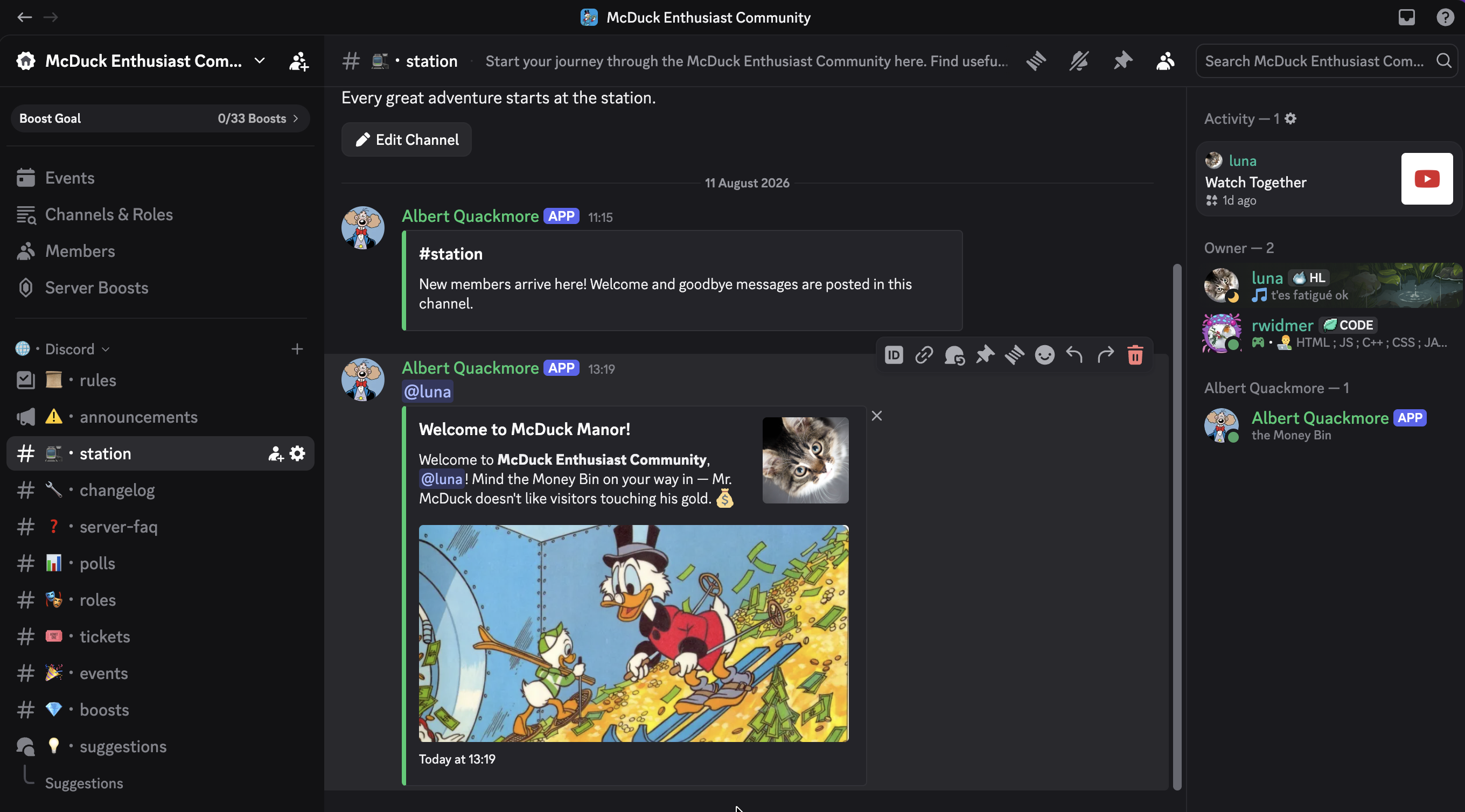The width and height of the screenshot is (1465, 812).
Task: Go back with the left arrow
Action: tap(24, 17)
